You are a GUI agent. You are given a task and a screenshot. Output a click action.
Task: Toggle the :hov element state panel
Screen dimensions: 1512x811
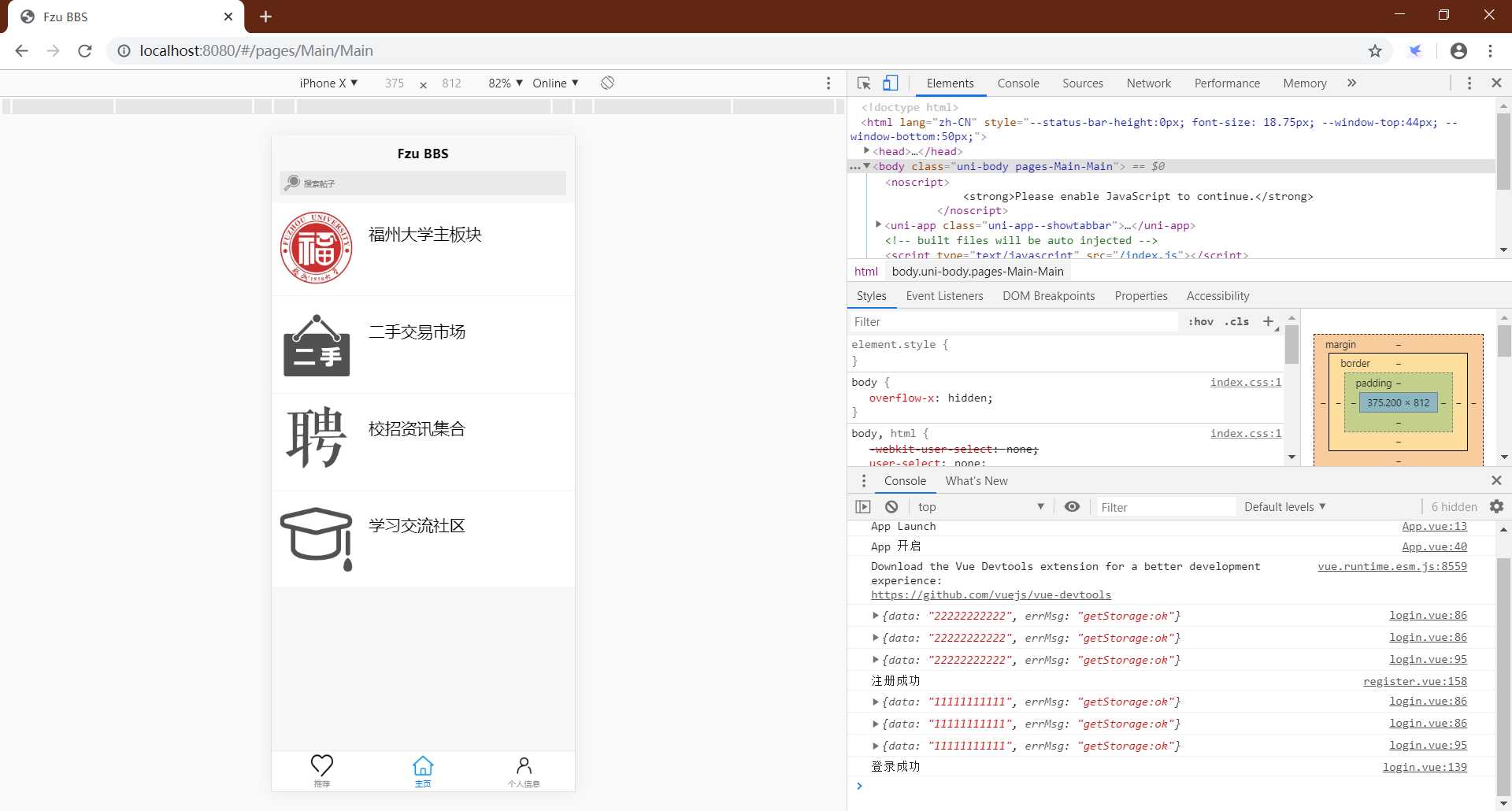[1201, 321]
